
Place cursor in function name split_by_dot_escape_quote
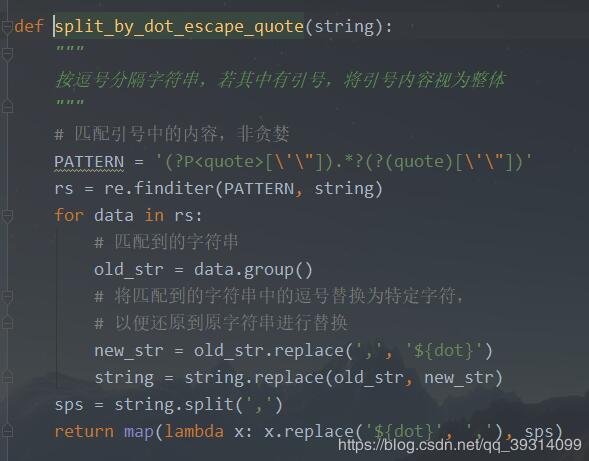[x=179, y=27]
